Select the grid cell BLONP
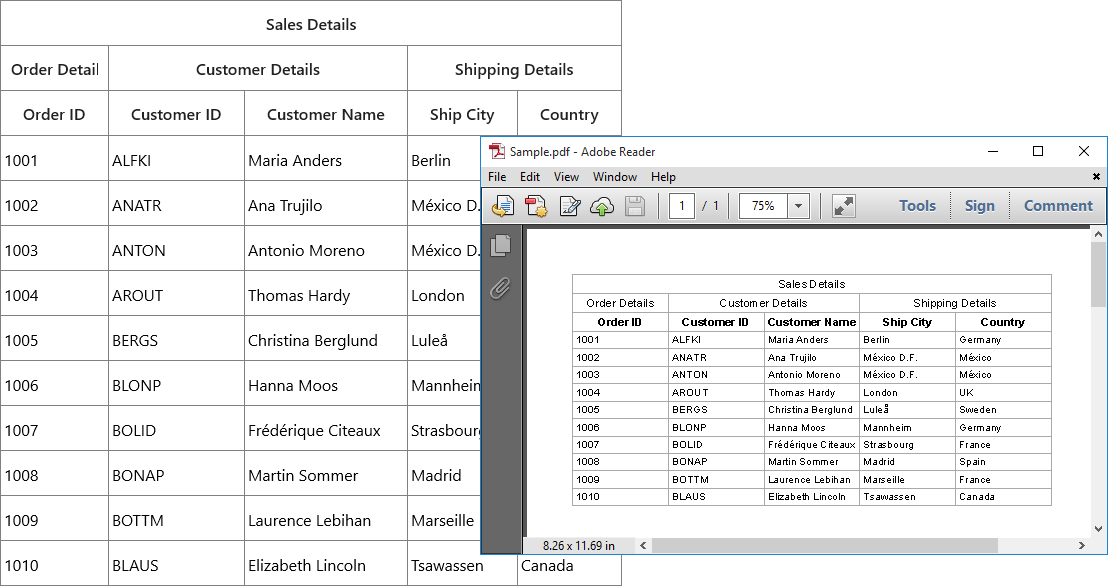Viewport: 1108px width, 586px height. (176, 385)
